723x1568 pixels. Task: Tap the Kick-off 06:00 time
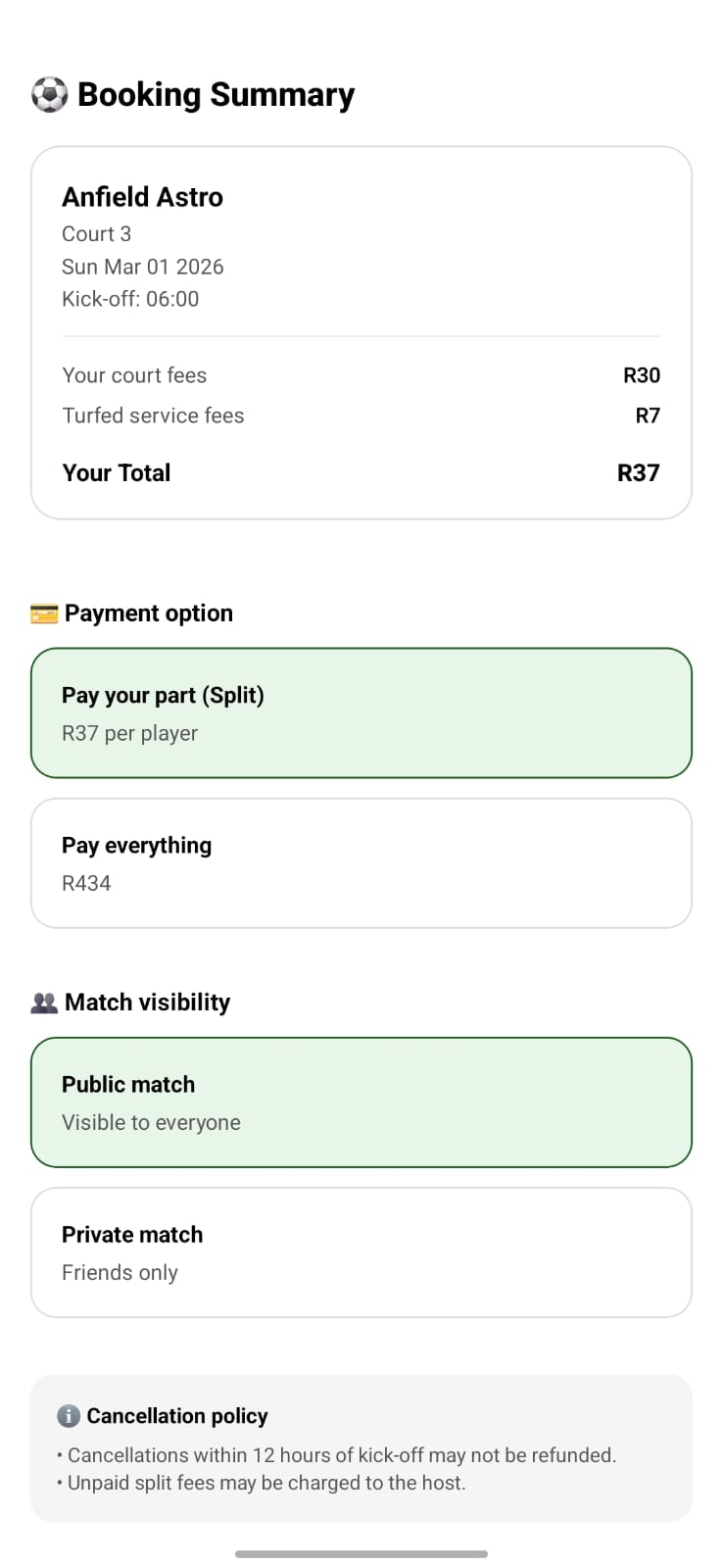[x=130, y=299]
